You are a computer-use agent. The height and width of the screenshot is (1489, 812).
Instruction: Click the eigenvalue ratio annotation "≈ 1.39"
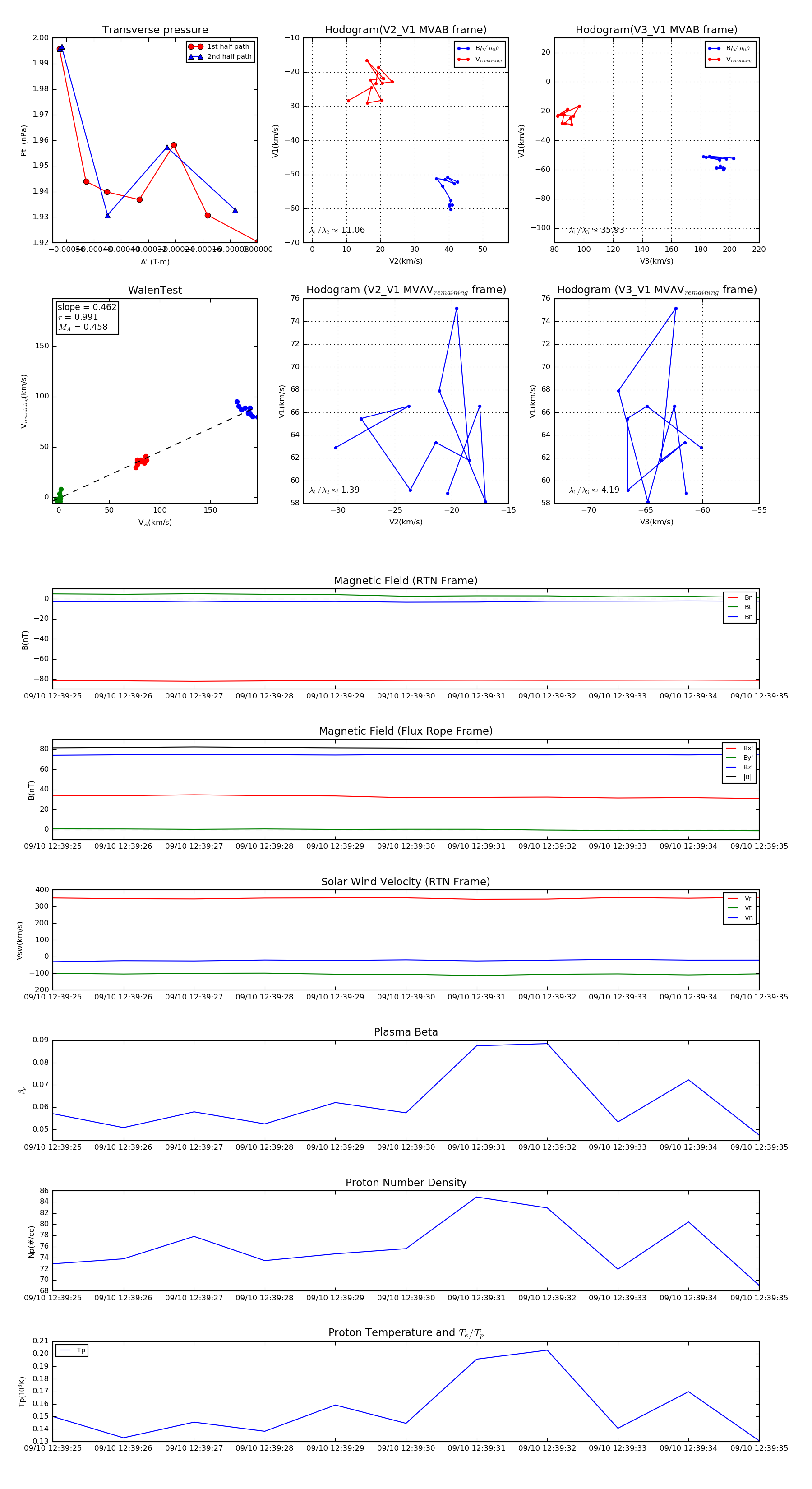[x=334, y=490]
